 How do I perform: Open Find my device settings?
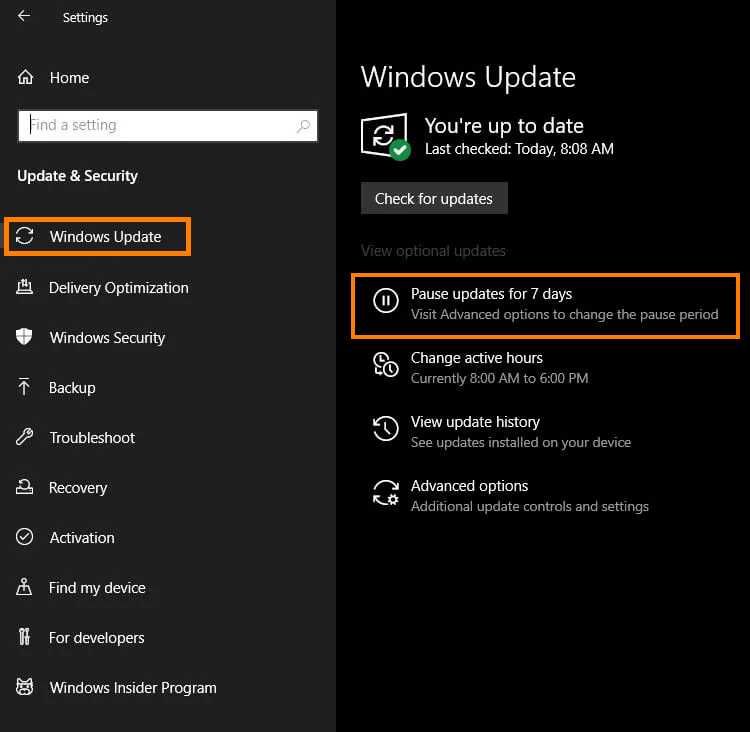(x=97, y=588)
